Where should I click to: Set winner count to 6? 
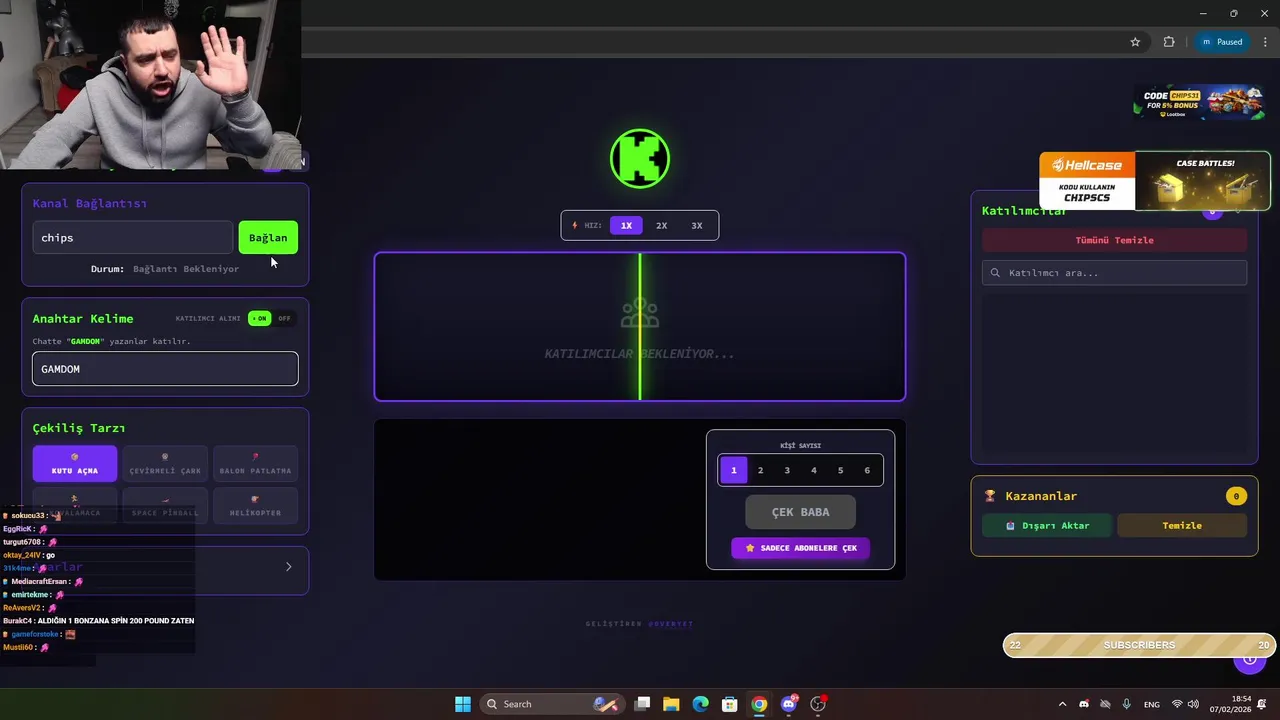click(867, 470)
